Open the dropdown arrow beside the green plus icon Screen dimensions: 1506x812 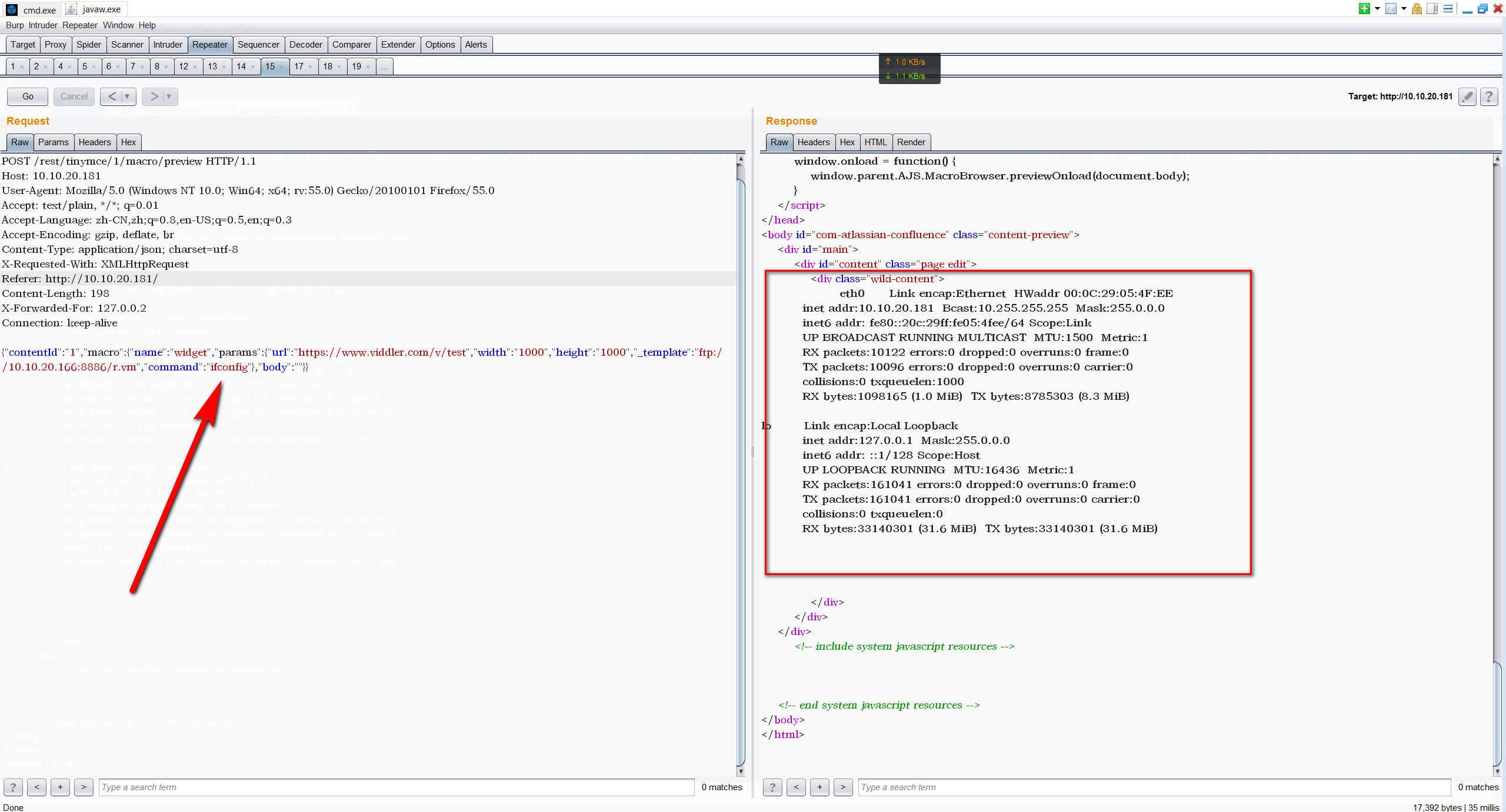point(1377,9)
